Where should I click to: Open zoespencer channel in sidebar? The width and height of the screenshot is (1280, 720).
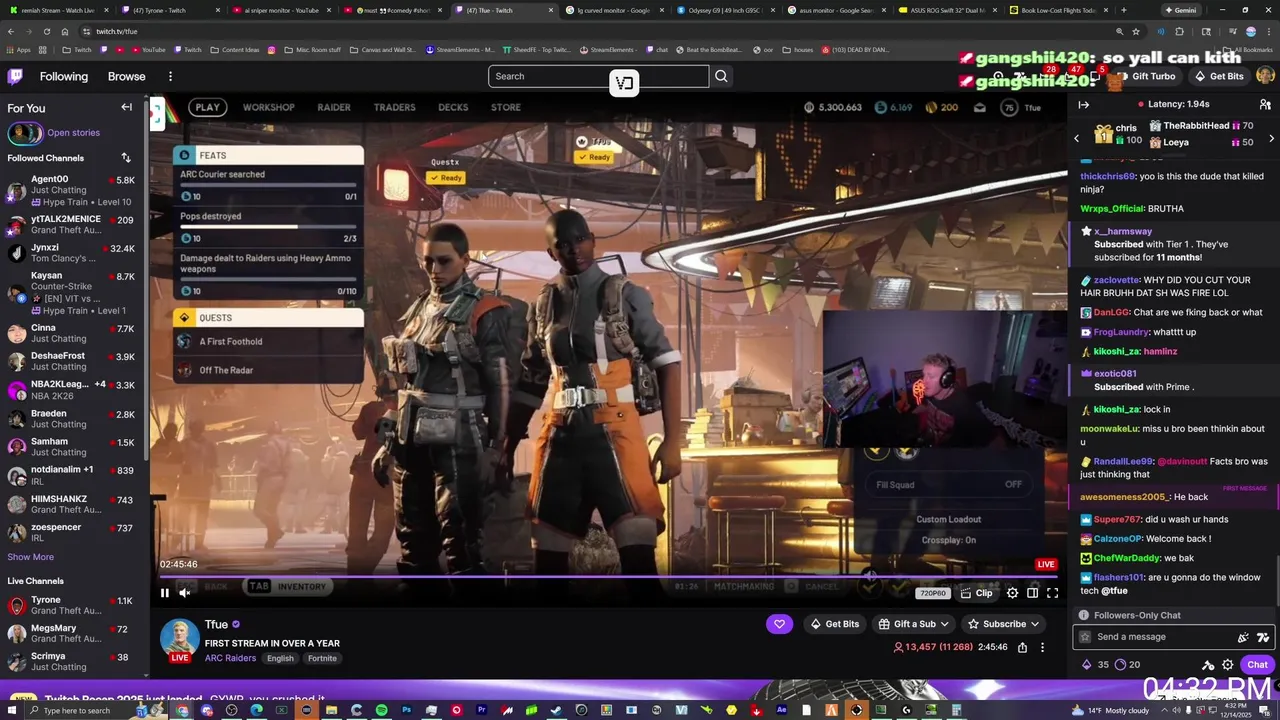(x=72, y=533)
